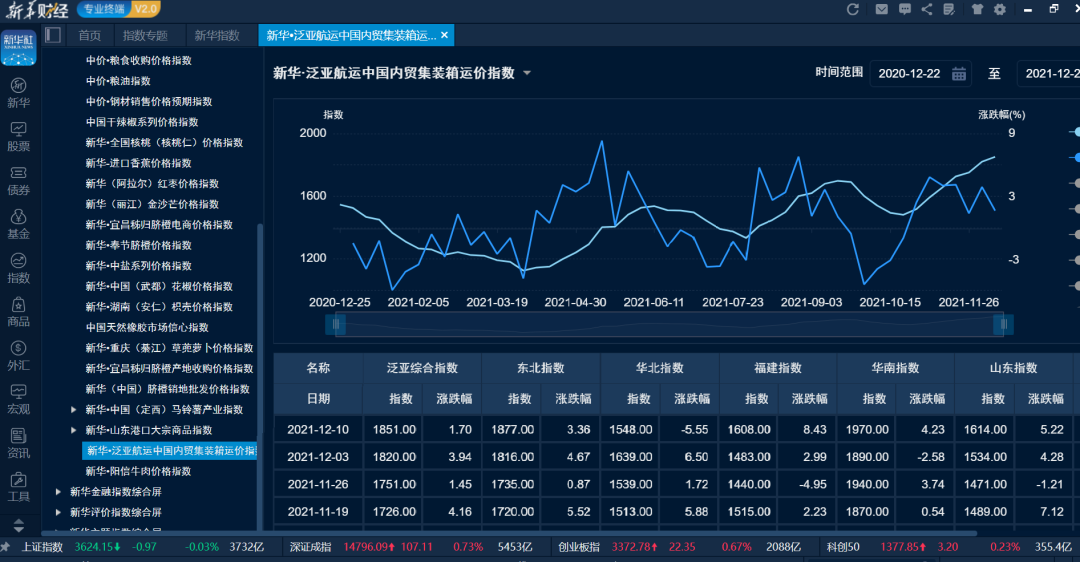The width and height of the screenshot is (1080, 562).
Task: Click the 新华社 logo in sidebar
Action: [19, 48]
